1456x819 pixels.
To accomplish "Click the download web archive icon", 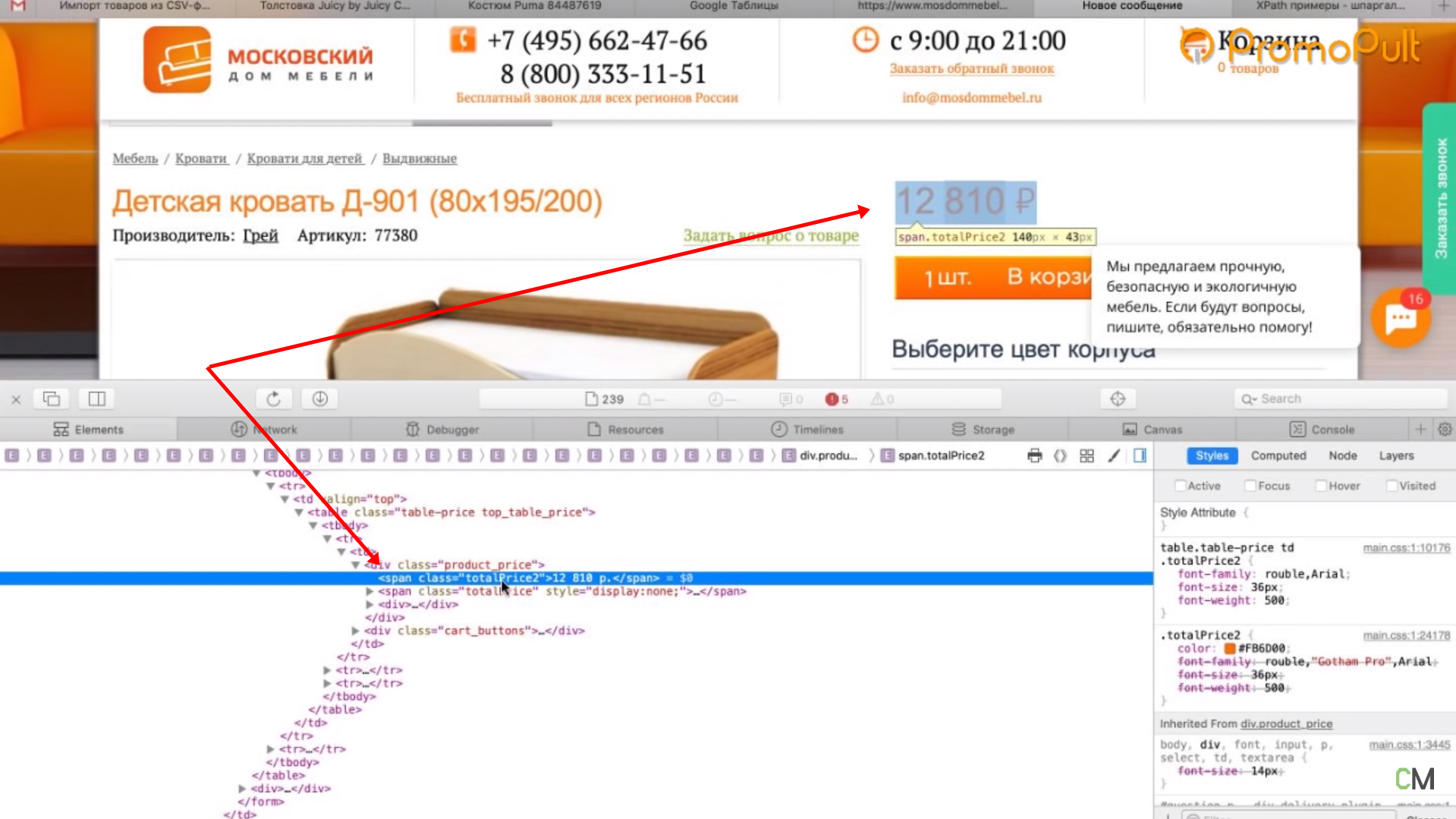I will [x=319, y=398].
